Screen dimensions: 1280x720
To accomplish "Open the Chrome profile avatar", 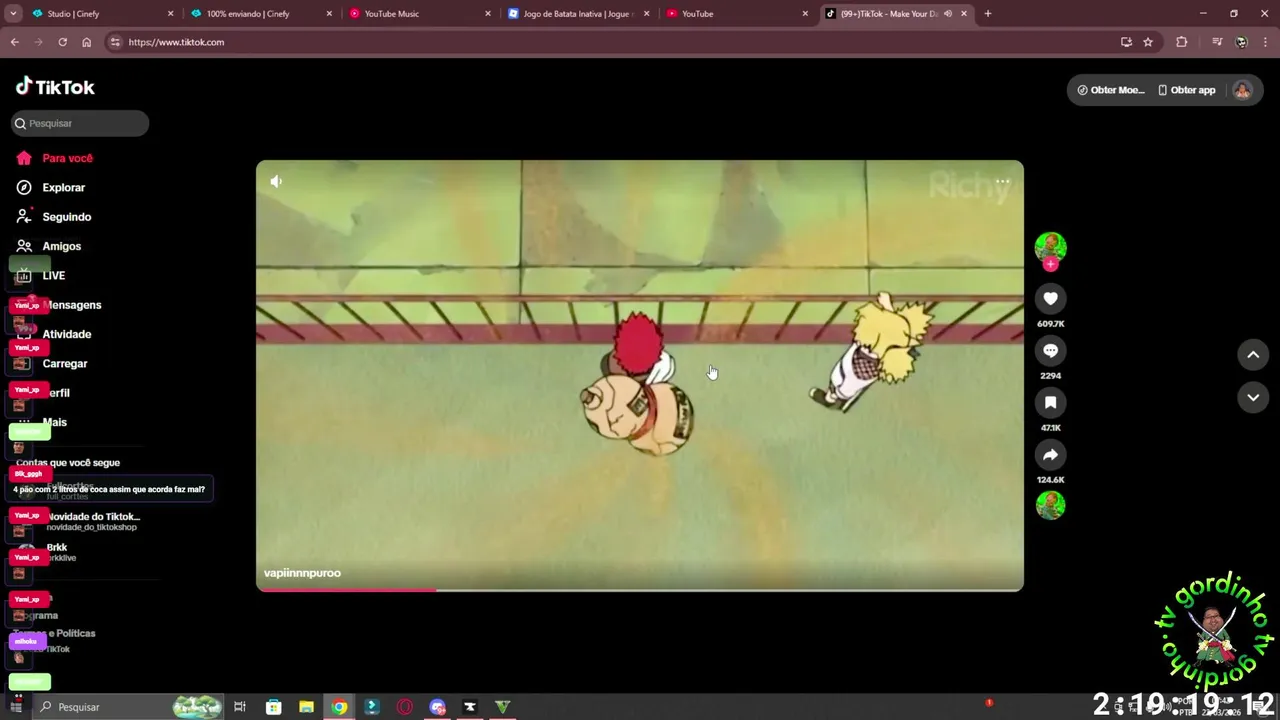I will pos(1241,42).
